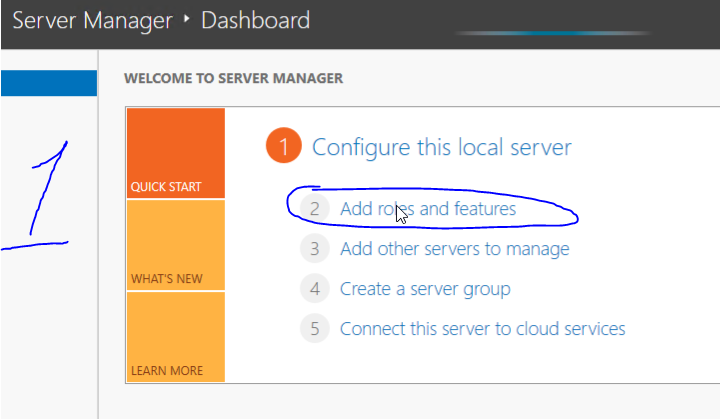
Task: Select the highlighted blue navigation pane item
Action: tap(48, 83)
